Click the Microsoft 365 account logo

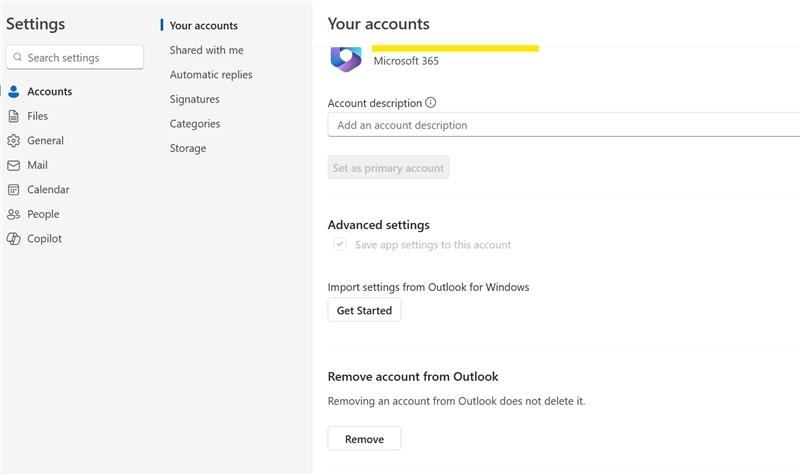(x=346, y=59)
